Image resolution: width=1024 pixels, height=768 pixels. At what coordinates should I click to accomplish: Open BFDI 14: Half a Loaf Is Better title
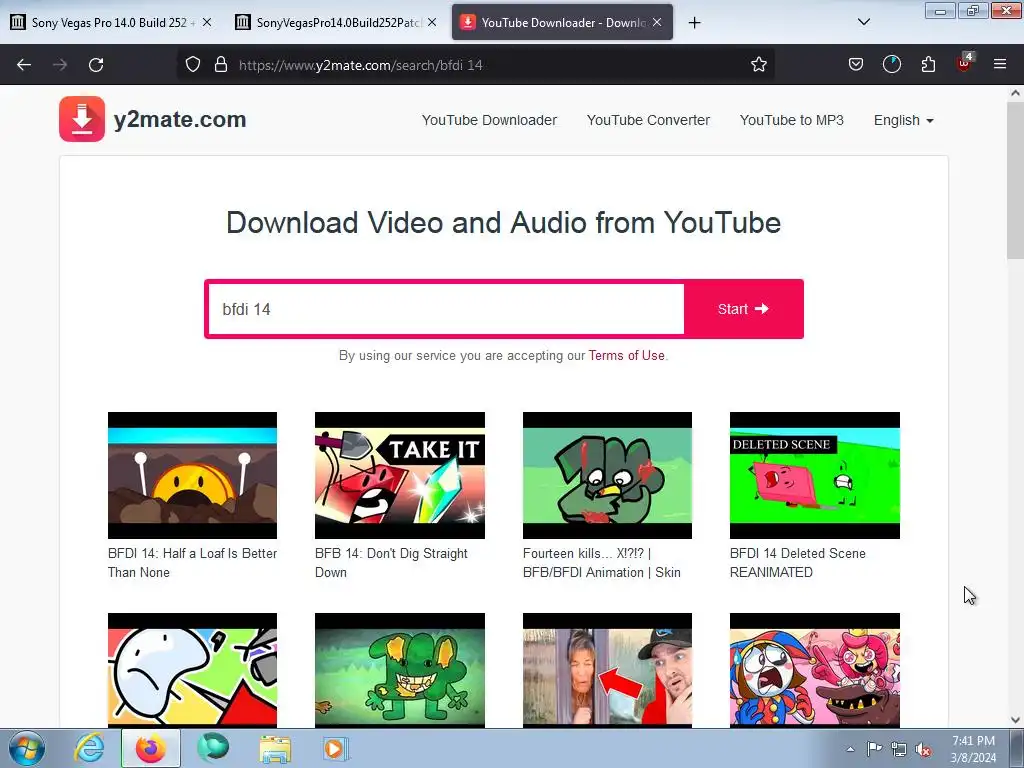[192, 563]
